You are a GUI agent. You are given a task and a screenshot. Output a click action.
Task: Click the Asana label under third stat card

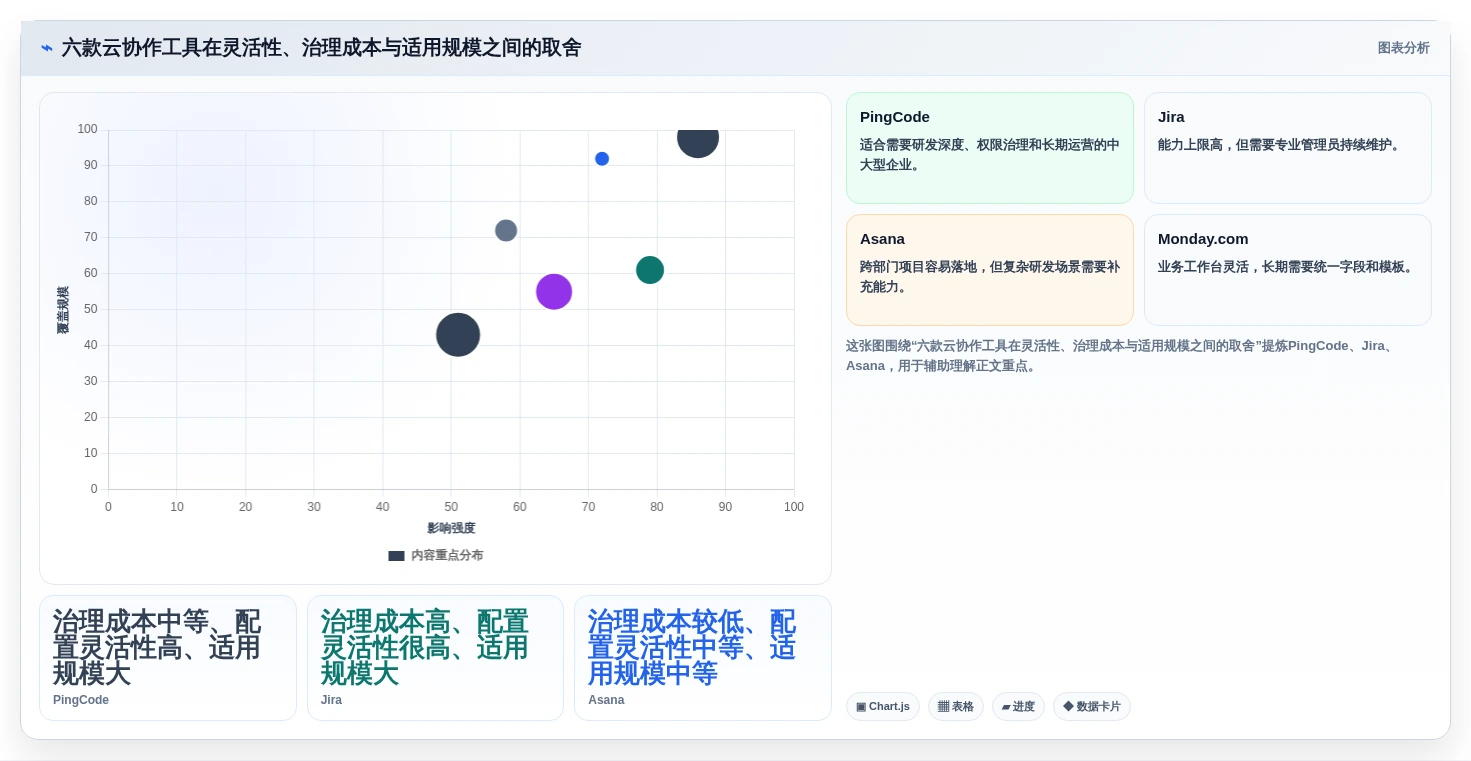pos(606,700)
